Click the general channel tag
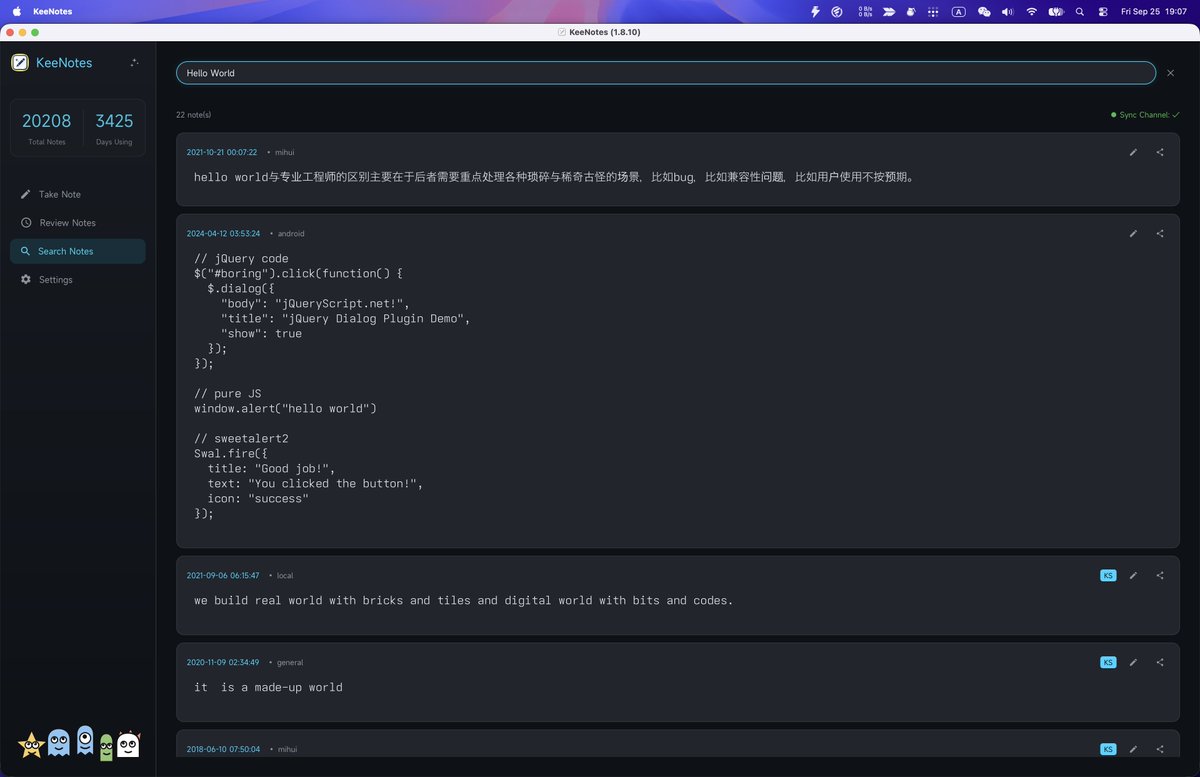The height and width of the screenshot is (777, 1200). click(x=290, y=662)
